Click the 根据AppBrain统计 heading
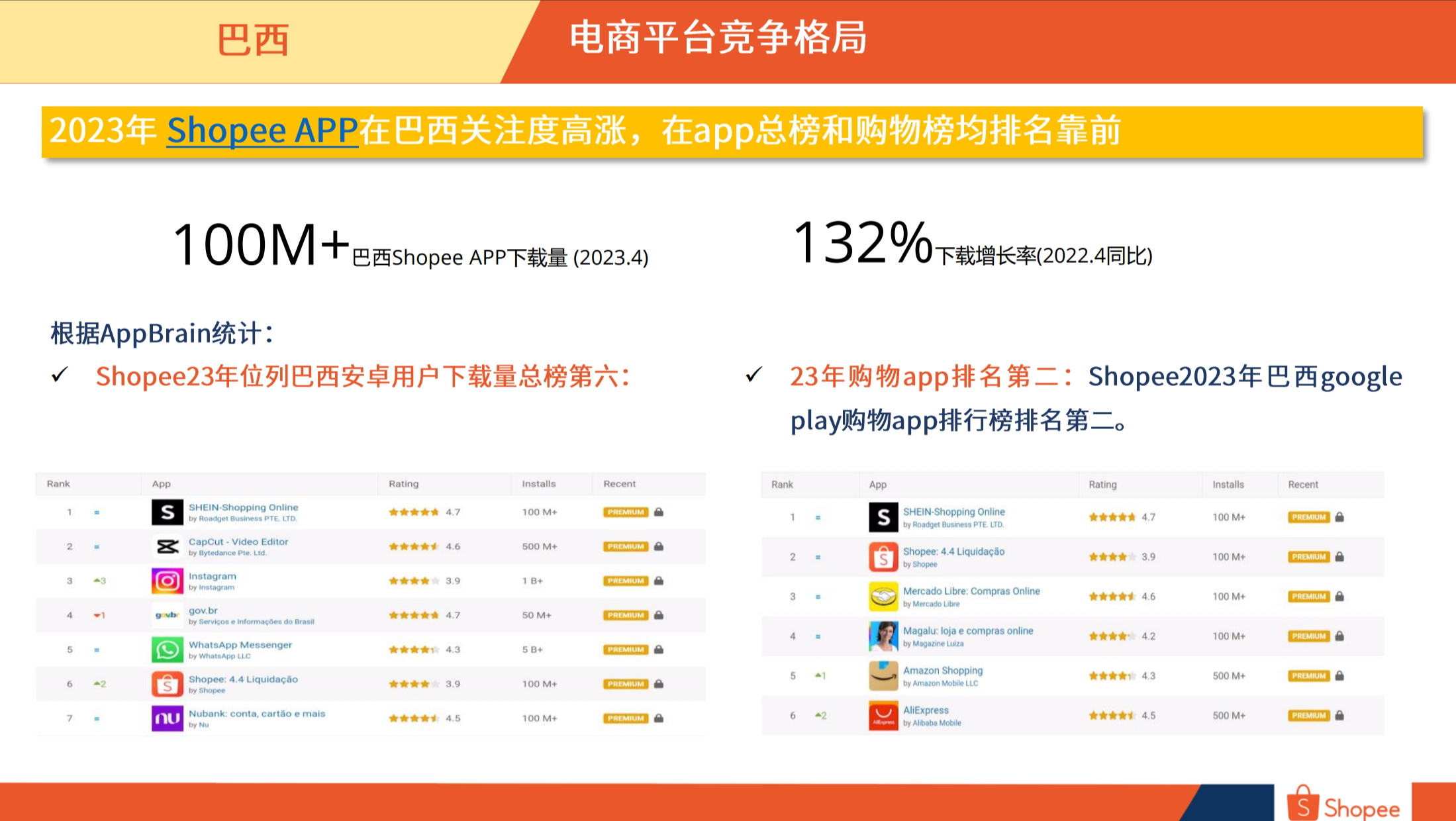Screen dimensions: 1456x821 162,333
